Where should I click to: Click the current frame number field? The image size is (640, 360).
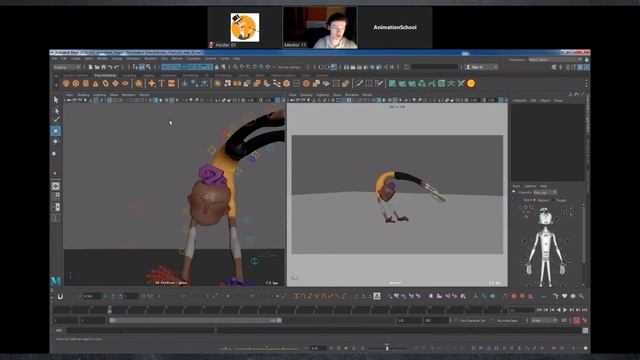pos(521,310)
